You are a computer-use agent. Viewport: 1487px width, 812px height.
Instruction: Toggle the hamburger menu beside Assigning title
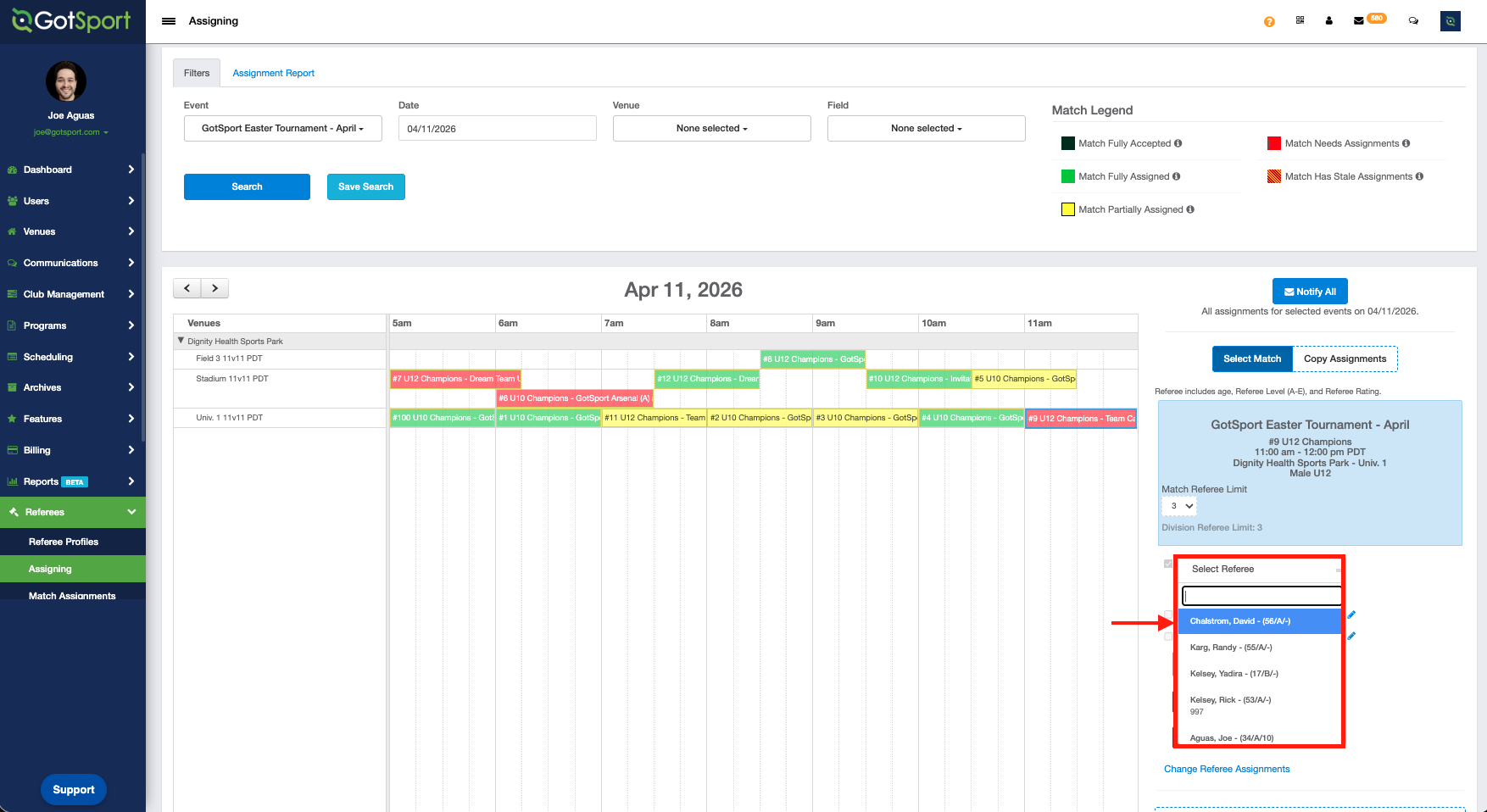click(x=169, y=21)
